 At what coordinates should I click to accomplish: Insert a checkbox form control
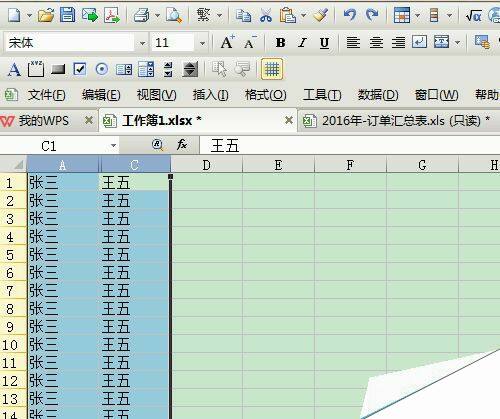[80, 69]
